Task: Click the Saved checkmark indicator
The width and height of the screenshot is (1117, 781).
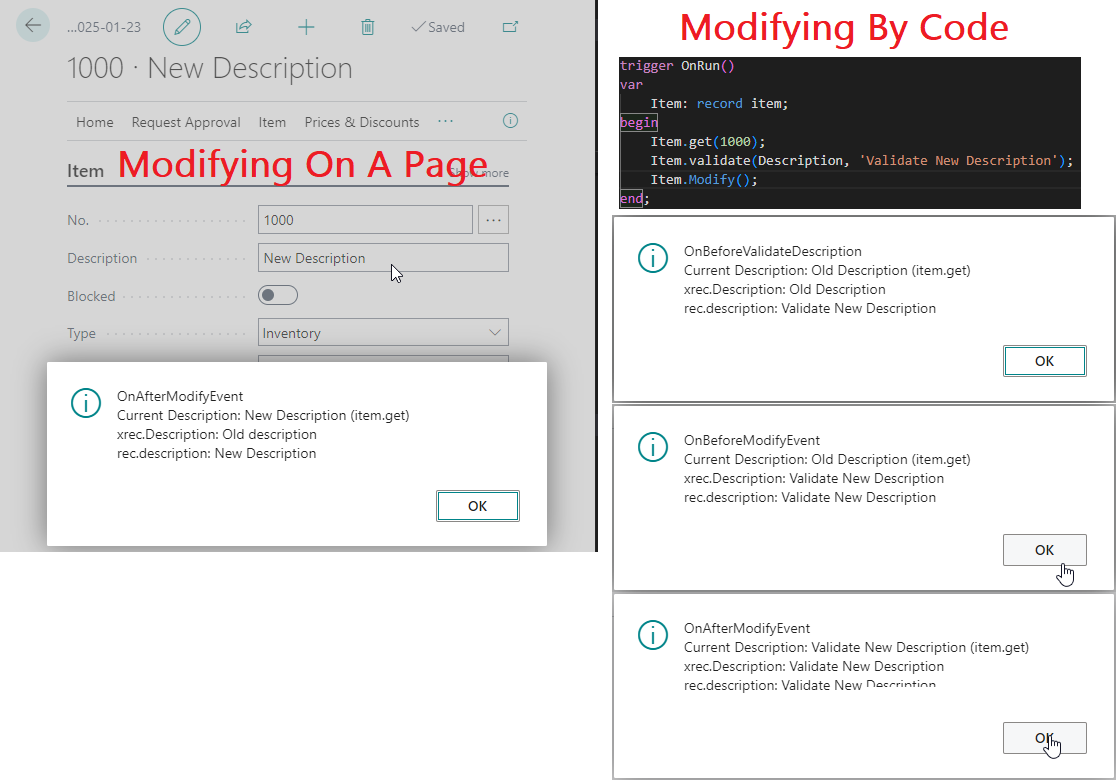Action: pyautogui.click(x=437, y=27)
